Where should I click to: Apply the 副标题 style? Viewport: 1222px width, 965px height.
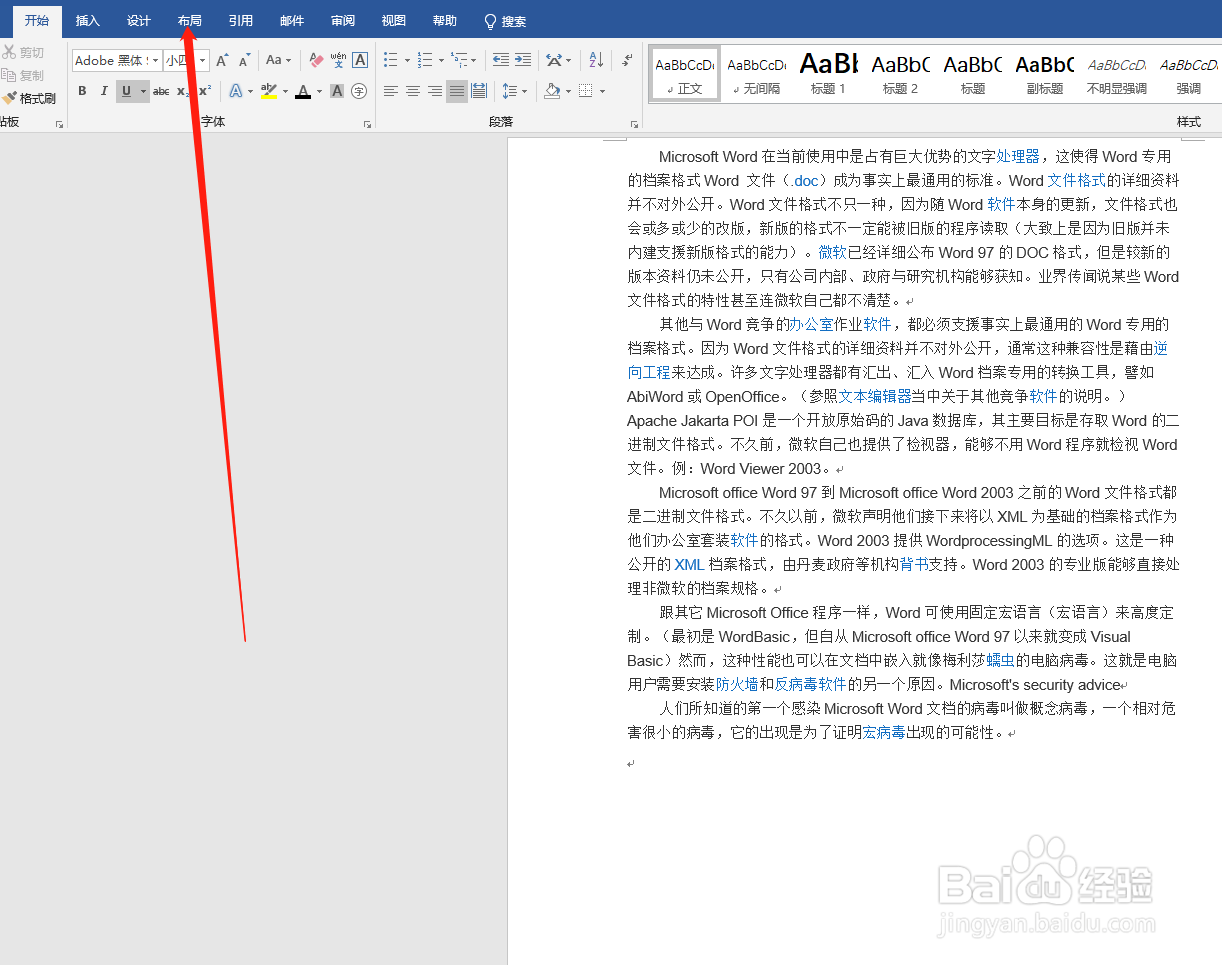click(1044, 74)
